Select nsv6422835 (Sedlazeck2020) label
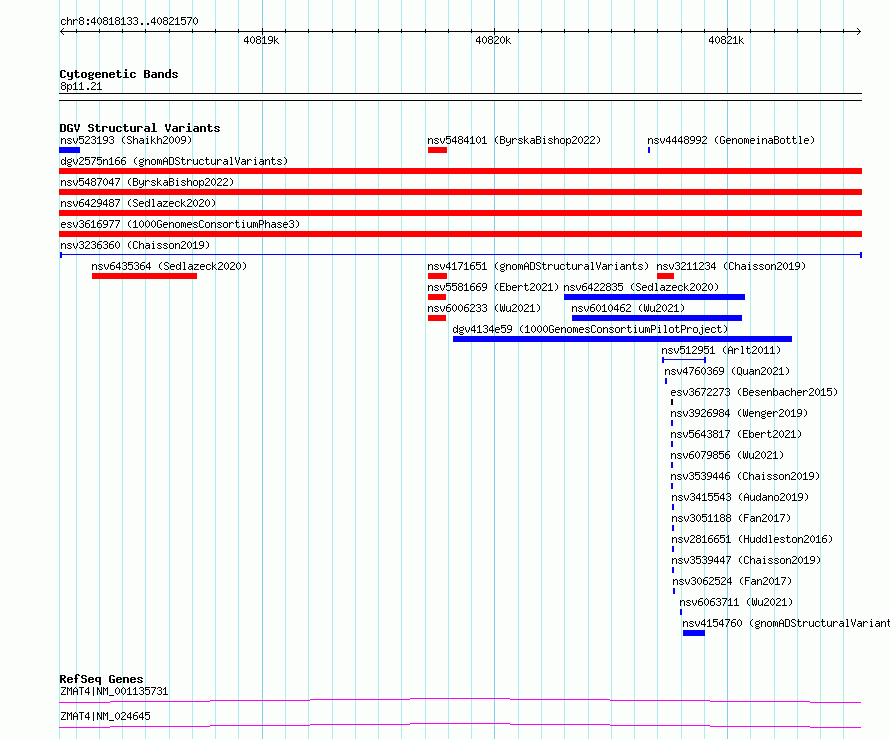The width and height of the screenshot is (890, 739). point(641,287)
